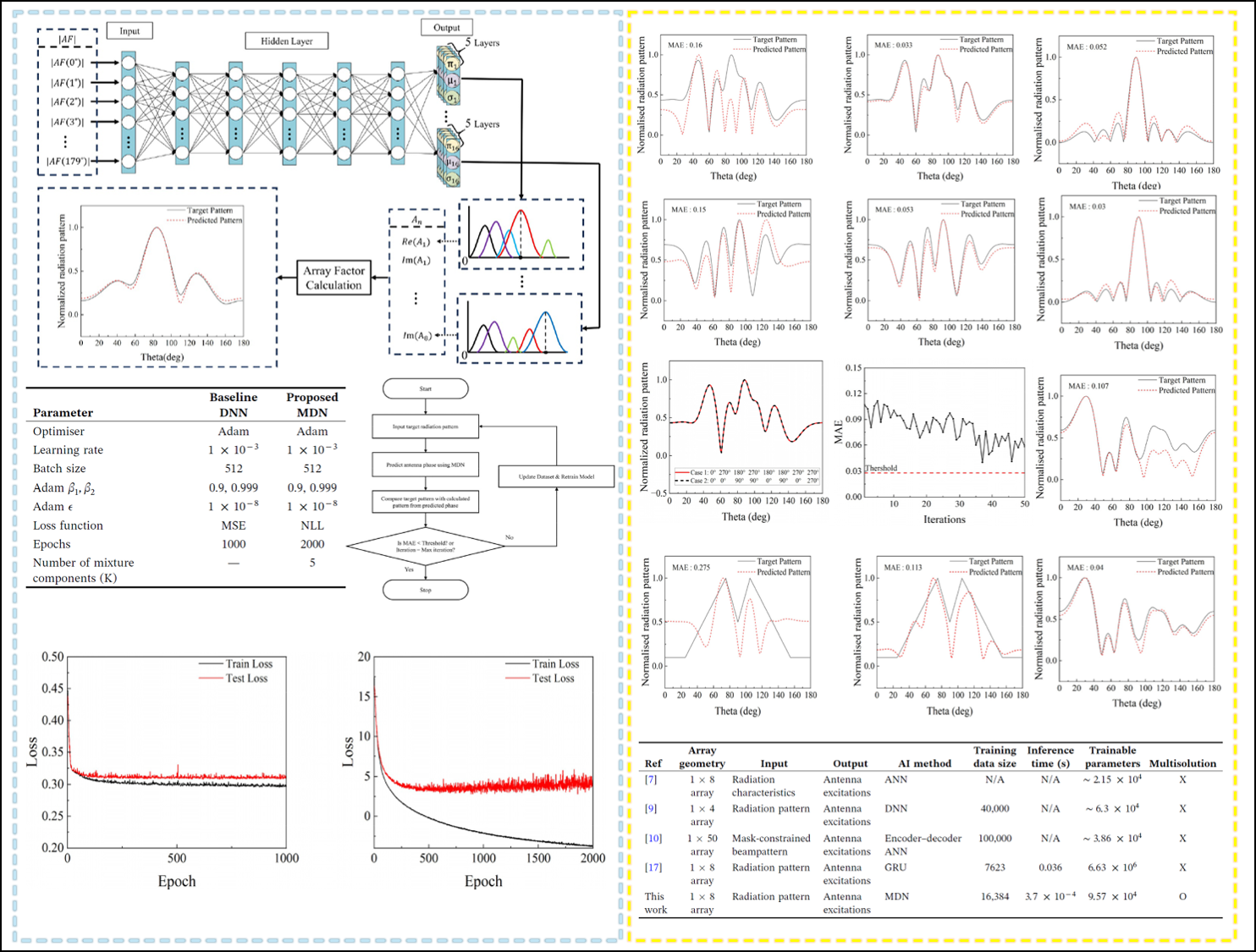This screenshot has width=1256, height=952.
Task: Select 'Predict antenna phase using MDN' flowchart step
Action: click(426, 465)
